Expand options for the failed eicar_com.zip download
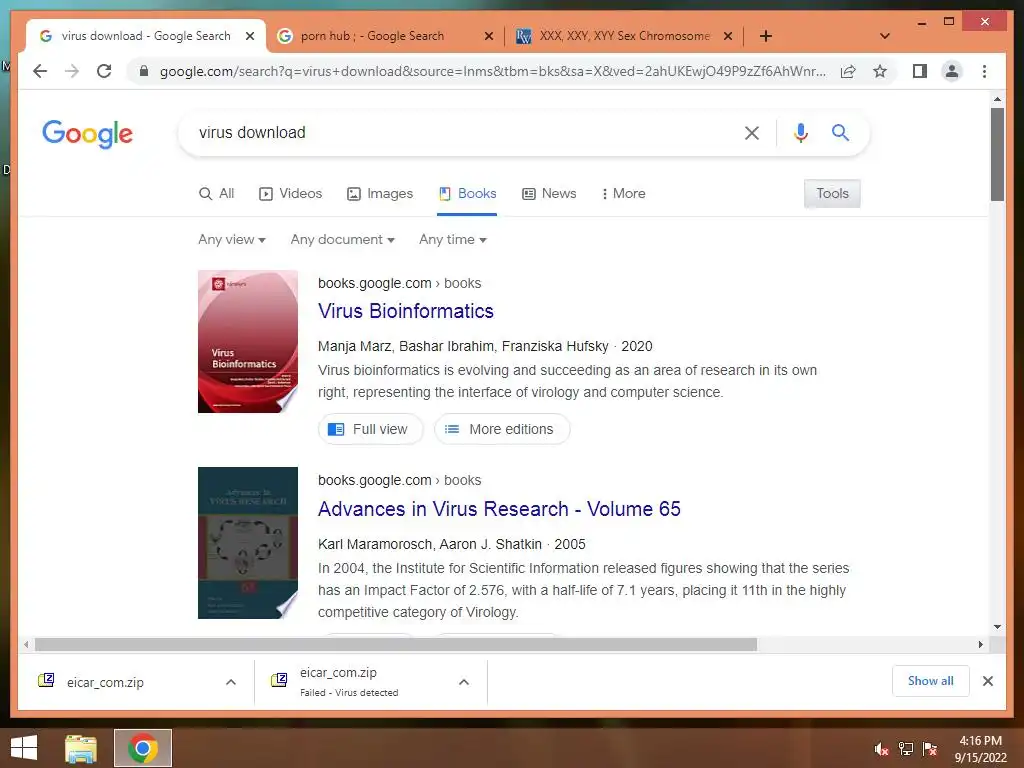 coord(464,682)
